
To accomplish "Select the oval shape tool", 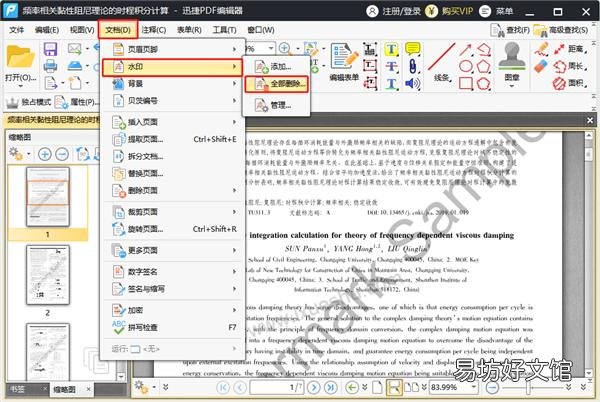I will click(x=466, y=67).
